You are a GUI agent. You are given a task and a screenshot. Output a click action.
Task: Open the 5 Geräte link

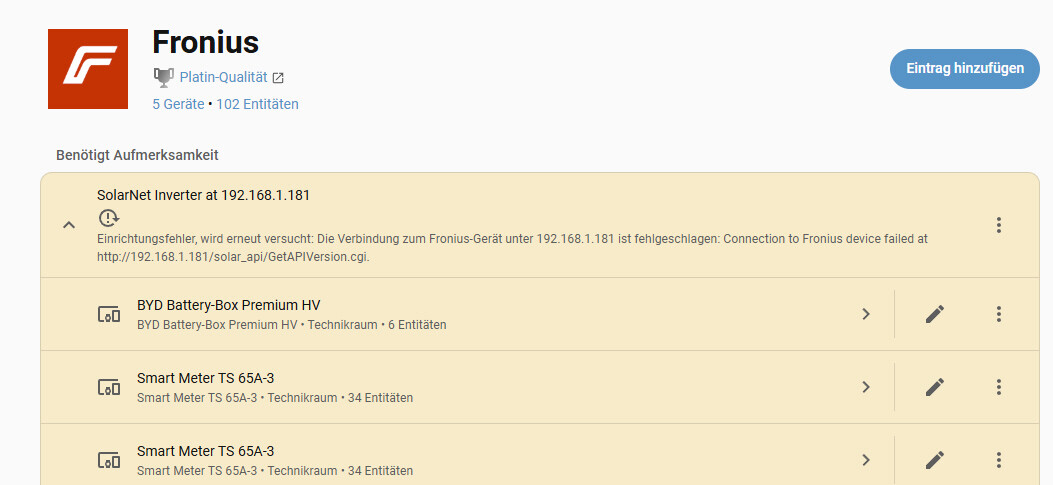pos(178,104)
